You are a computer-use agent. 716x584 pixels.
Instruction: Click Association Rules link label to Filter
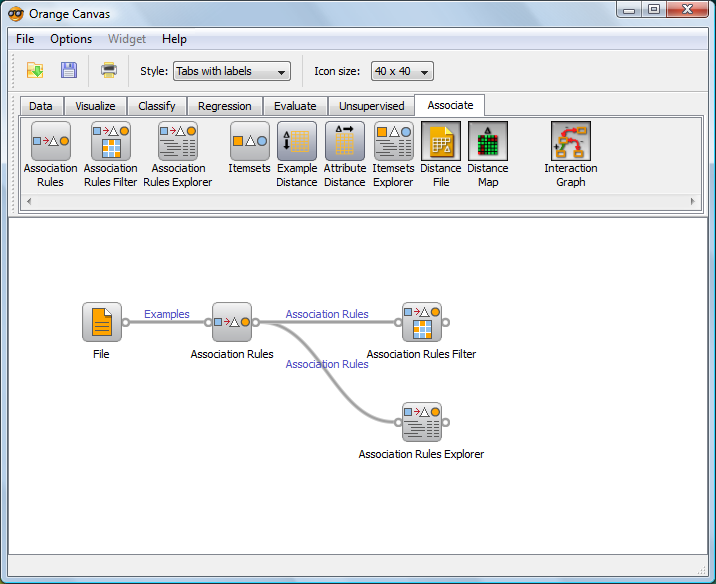327,314
